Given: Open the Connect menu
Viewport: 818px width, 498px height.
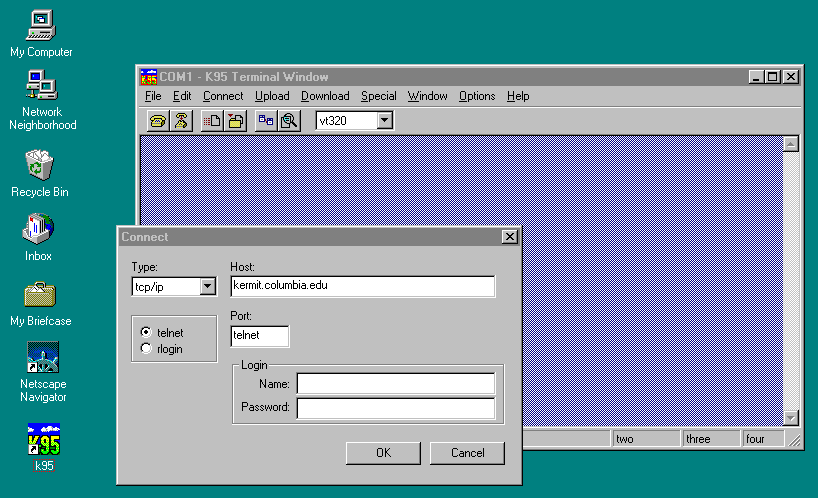Looking at the screenshot, I should 222,96.
